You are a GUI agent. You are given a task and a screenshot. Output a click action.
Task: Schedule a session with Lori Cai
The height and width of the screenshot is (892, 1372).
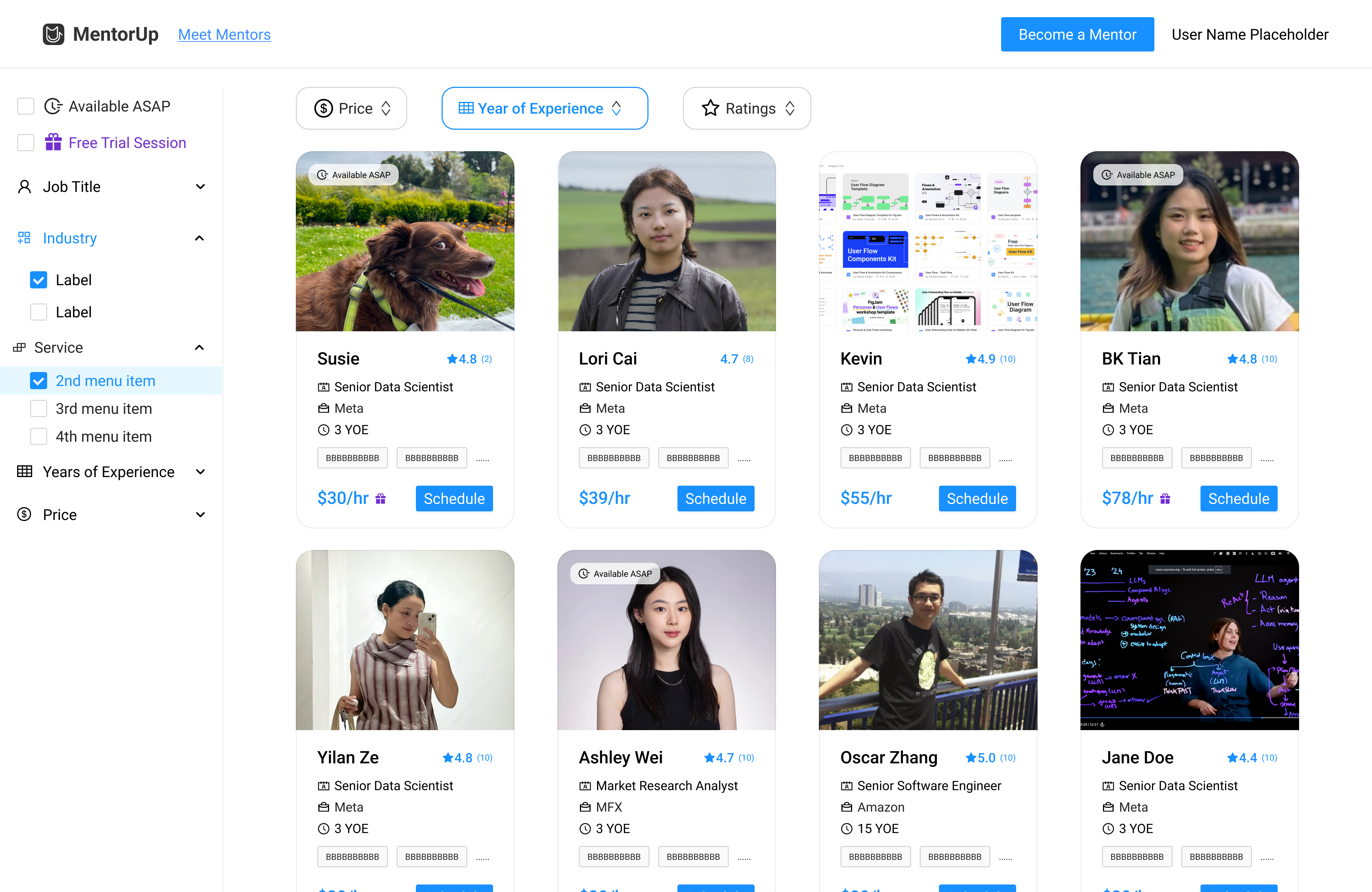coord(715,499)
